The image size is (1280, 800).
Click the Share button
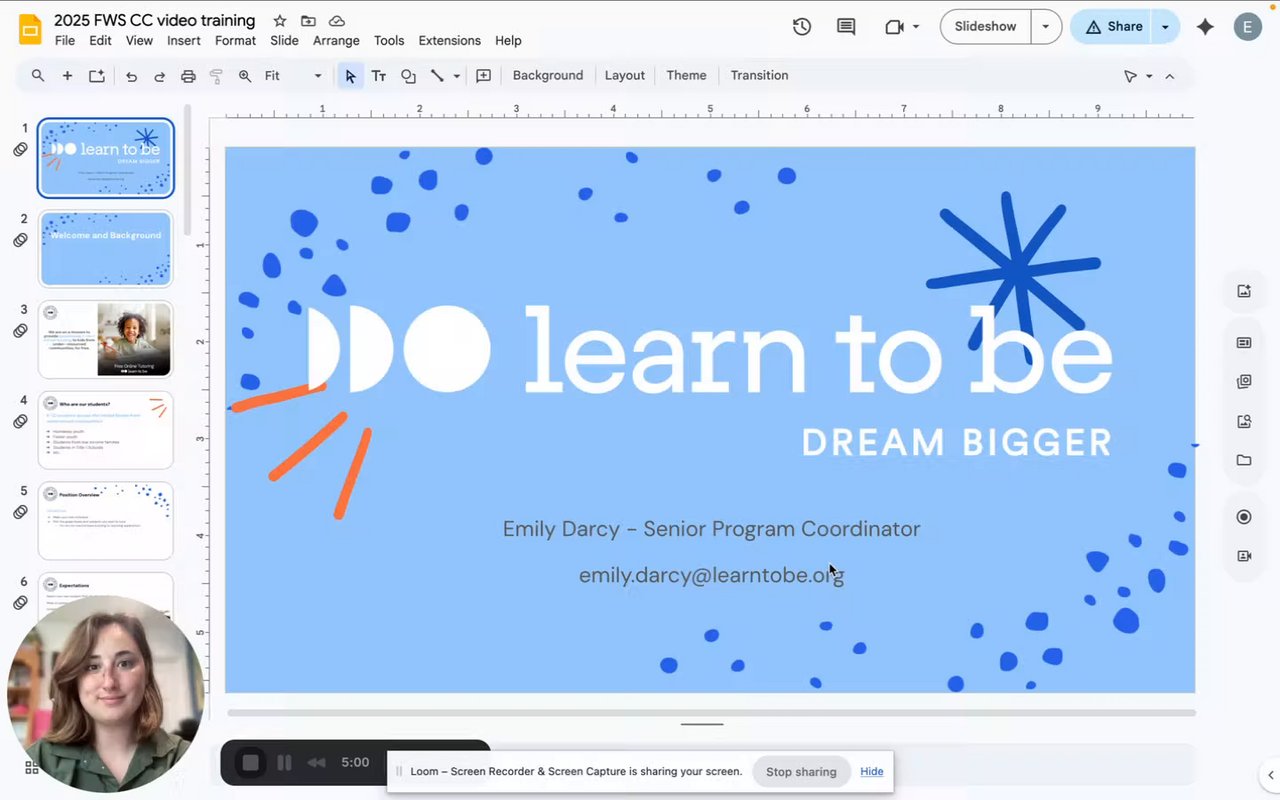(x=1113, y=27)
